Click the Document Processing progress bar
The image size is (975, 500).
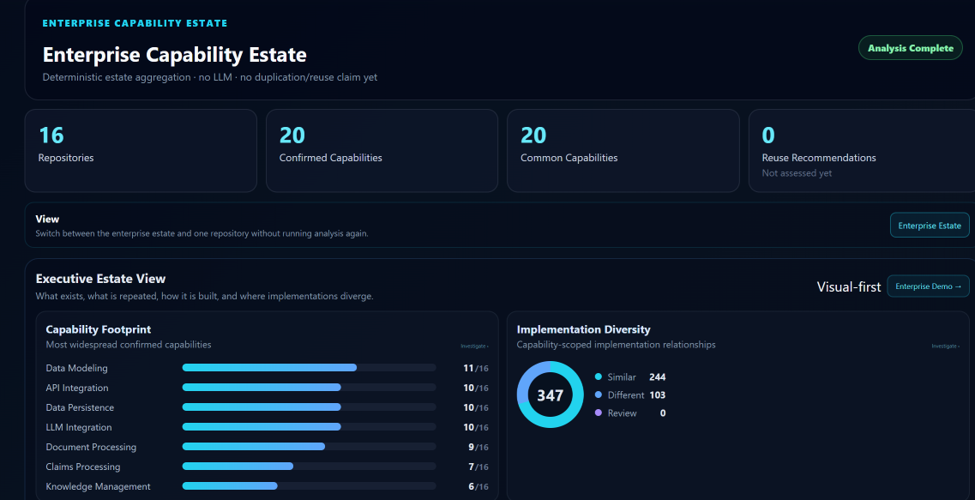pyautogui.click(x=309, y=447)
